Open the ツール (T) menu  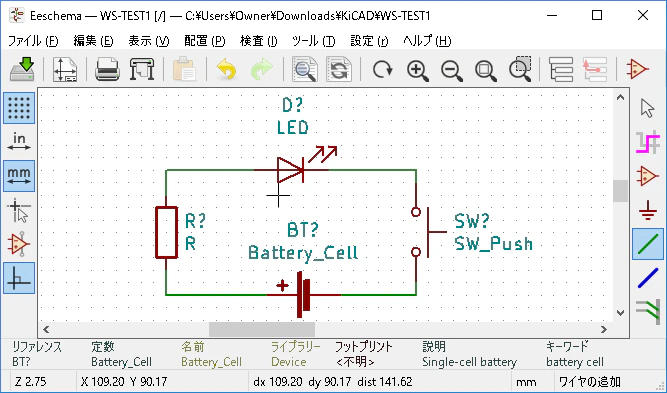tap(314, 41)
